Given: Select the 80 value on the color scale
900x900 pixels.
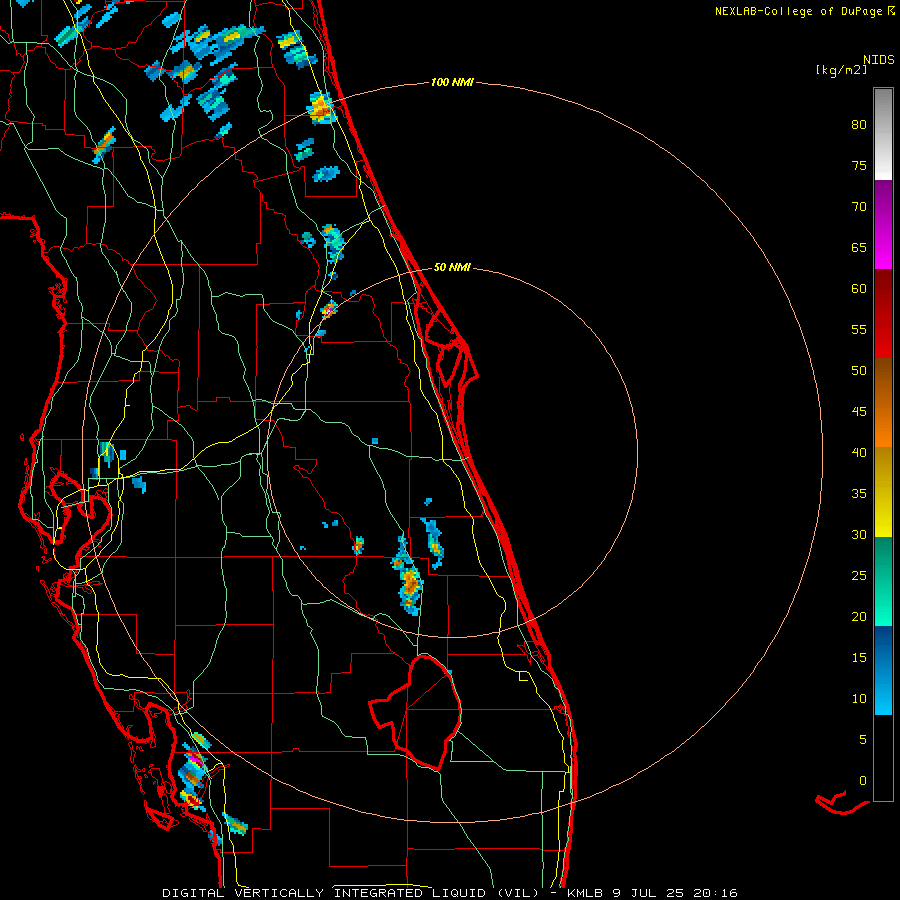Looking at the screenshot, I should pyautogui.click(x=859, y=125).
